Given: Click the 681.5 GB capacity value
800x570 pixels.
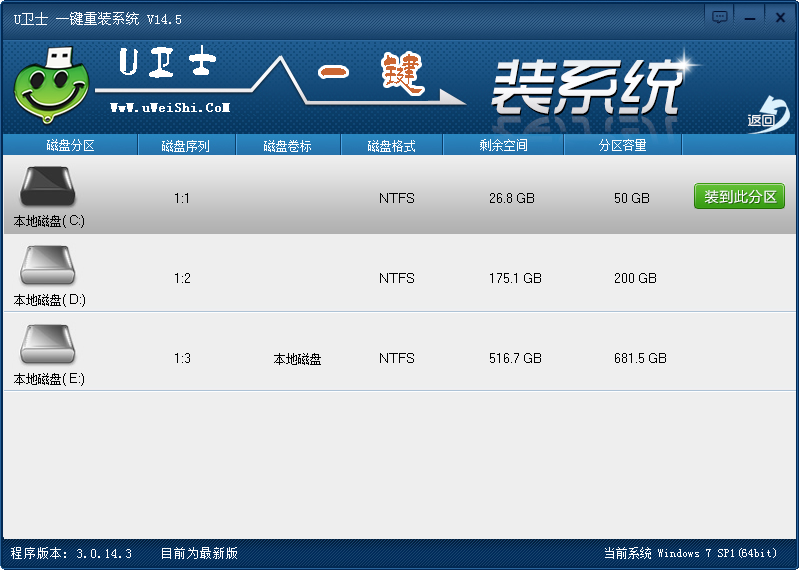Looking at the screenshot, I should click(x=640, y=358).
